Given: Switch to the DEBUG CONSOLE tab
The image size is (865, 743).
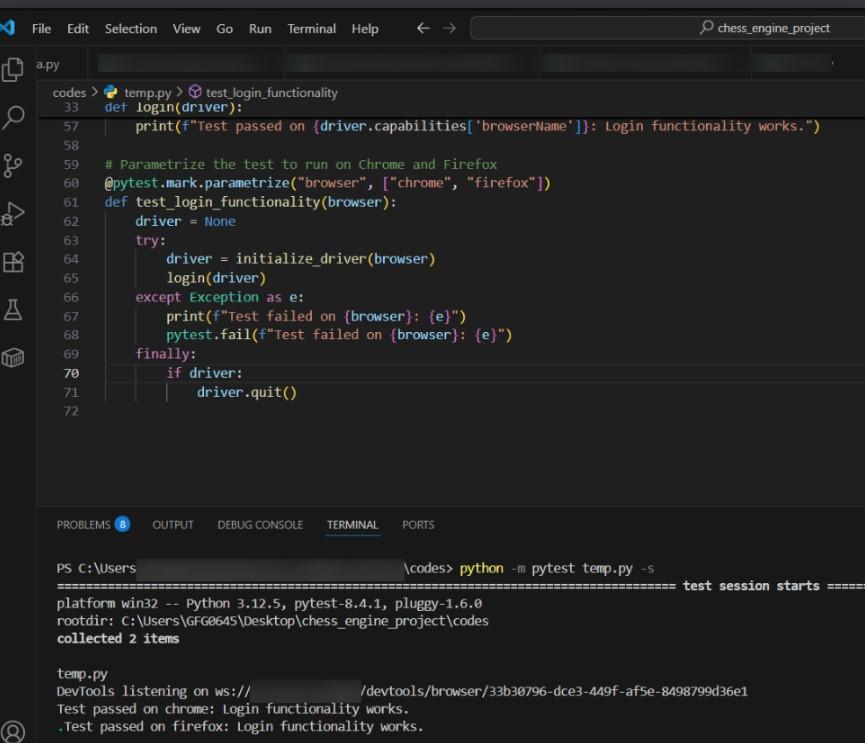Looking at the screenshot, I should coord(260,524).
